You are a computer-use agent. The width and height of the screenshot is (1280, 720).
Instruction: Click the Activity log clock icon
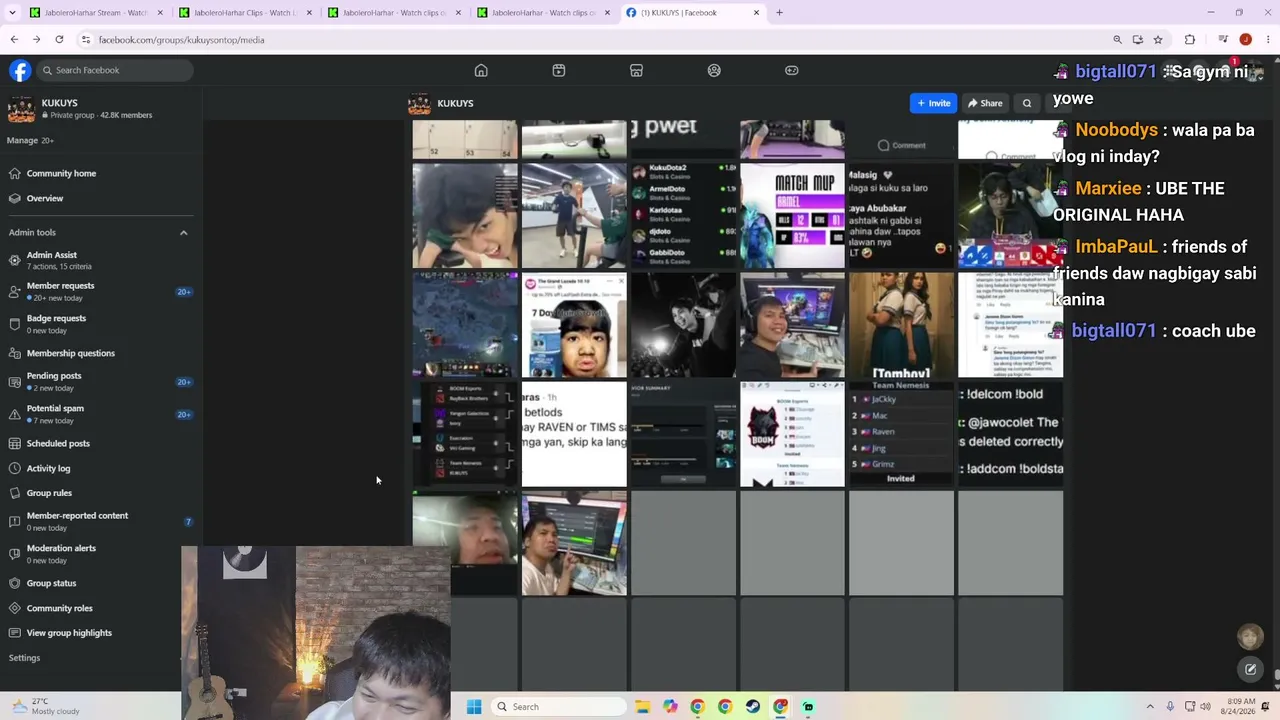[14, 468]
